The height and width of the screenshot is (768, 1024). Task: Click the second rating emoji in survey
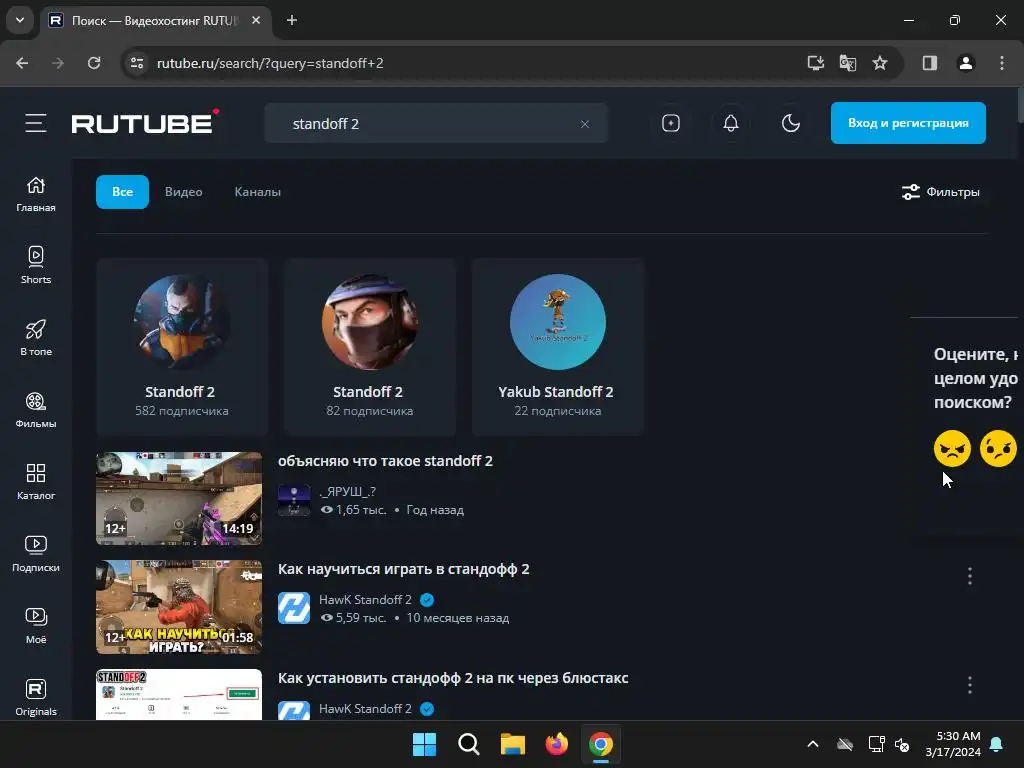(x=999, y=449)
